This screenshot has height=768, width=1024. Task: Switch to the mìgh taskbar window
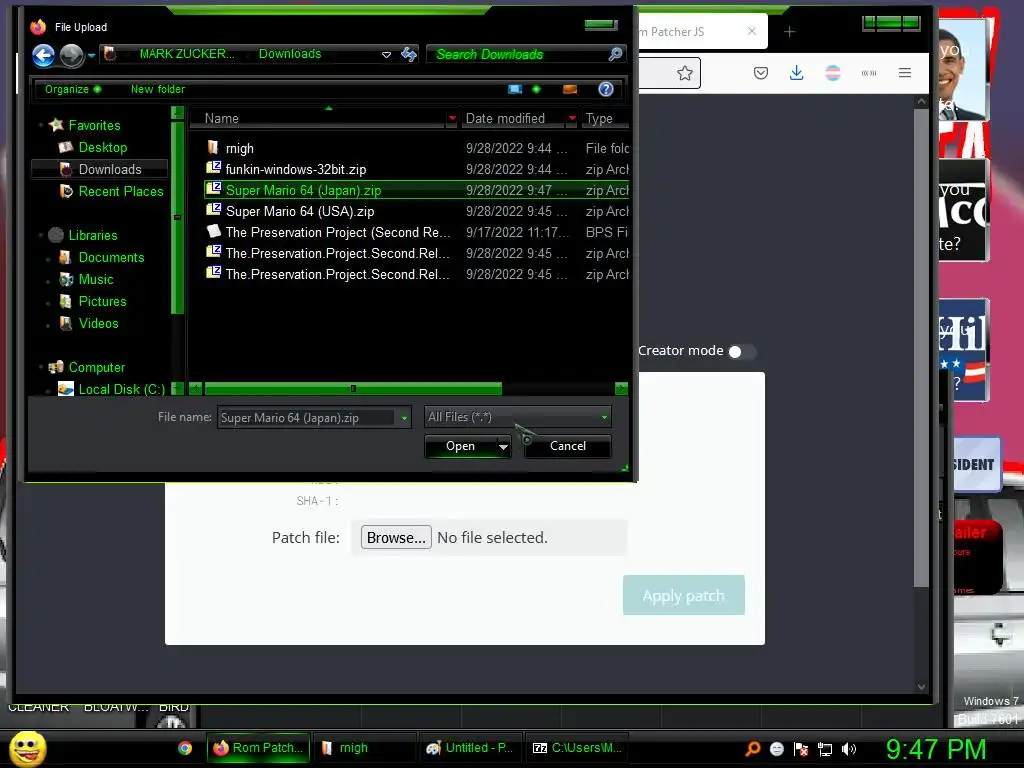pyautogui.click(x=364, y=748)
